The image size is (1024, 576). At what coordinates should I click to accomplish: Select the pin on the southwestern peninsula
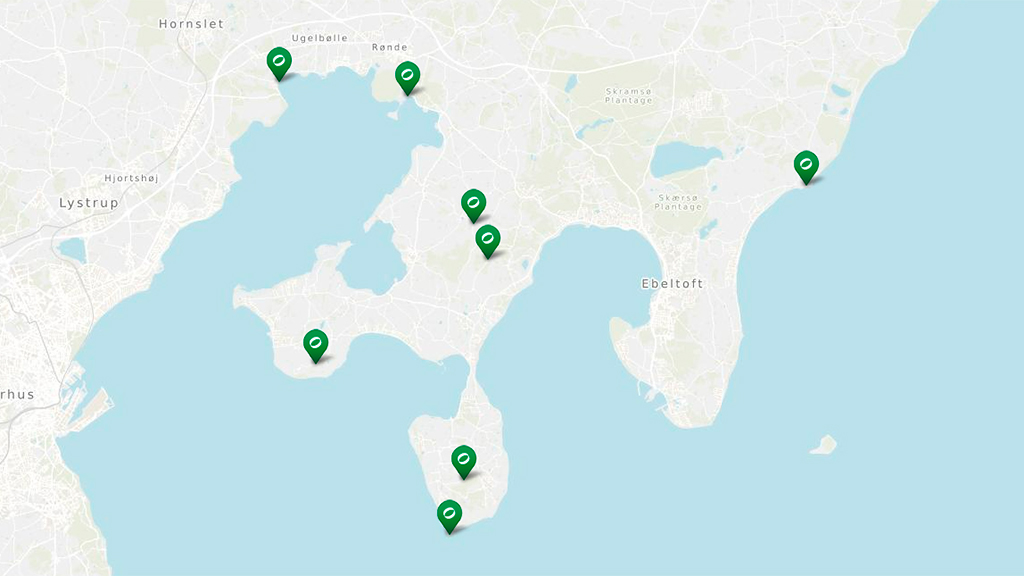click(315, 345)
